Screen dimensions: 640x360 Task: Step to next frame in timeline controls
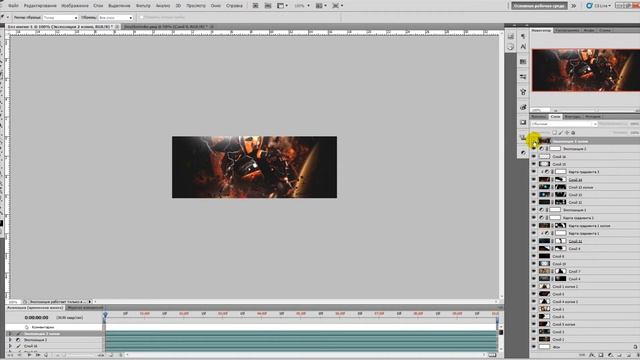[x=38, y=355]
